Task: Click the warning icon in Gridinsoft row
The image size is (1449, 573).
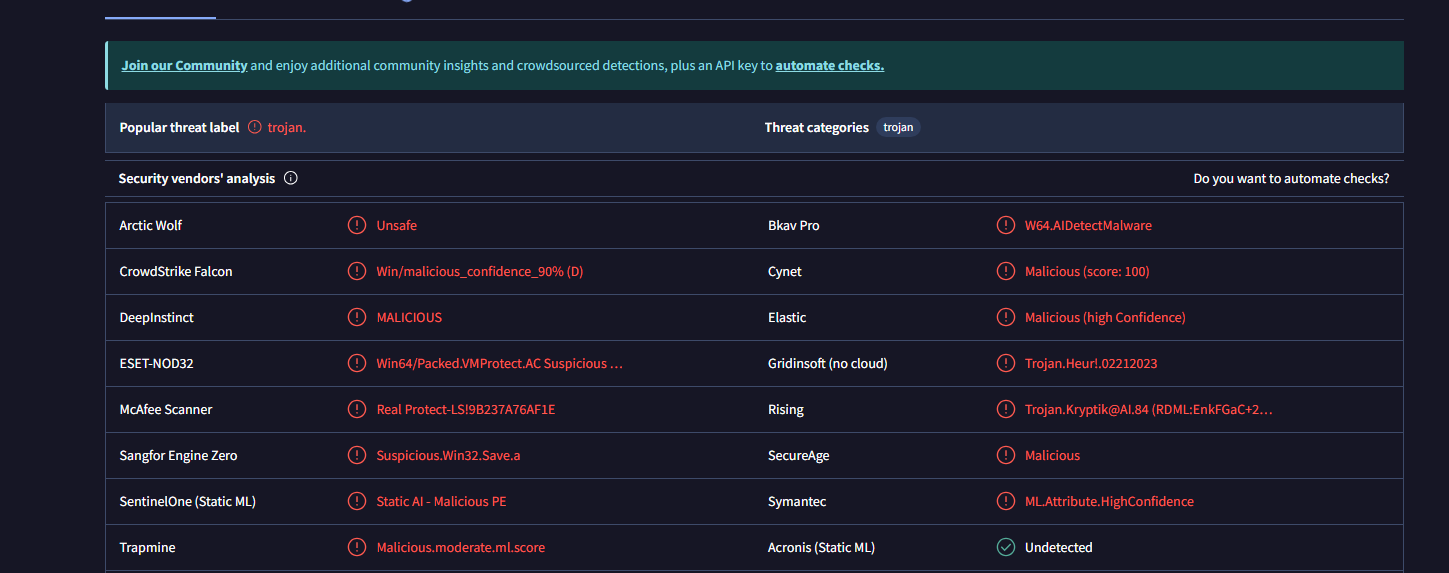Action: pos(1006,363)
